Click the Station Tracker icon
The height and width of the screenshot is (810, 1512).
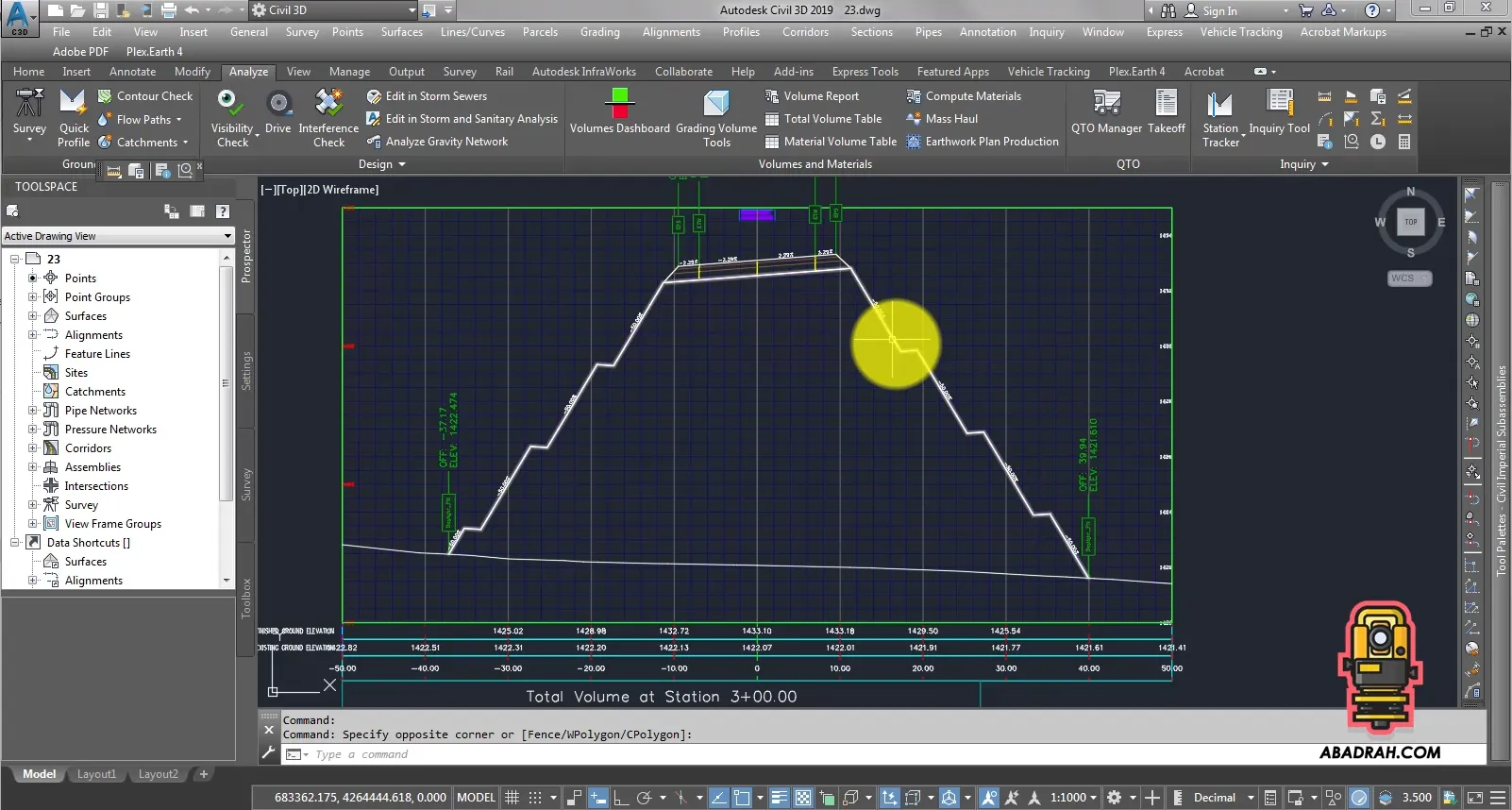pyautogui.click(x=1219, y=102)
